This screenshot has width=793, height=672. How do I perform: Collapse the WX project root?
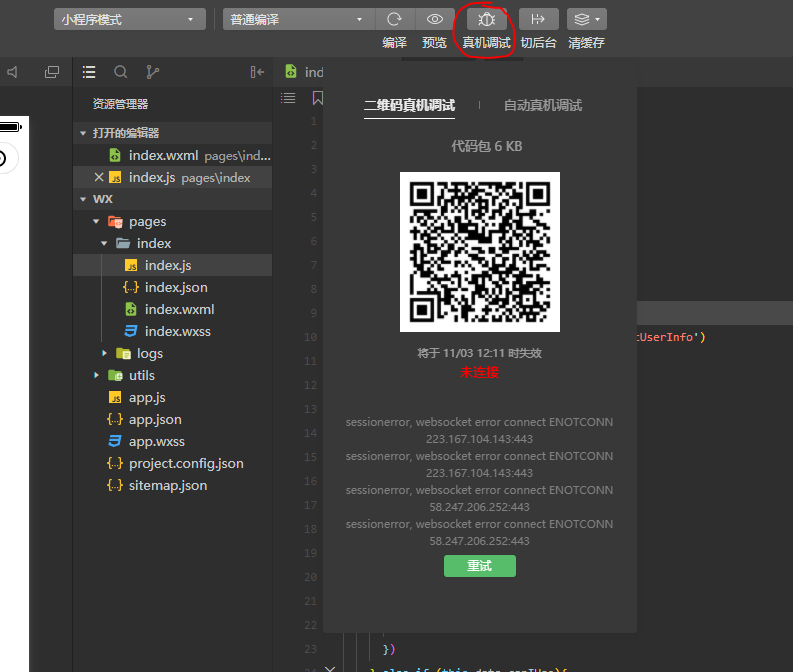(x=83, y=199)
